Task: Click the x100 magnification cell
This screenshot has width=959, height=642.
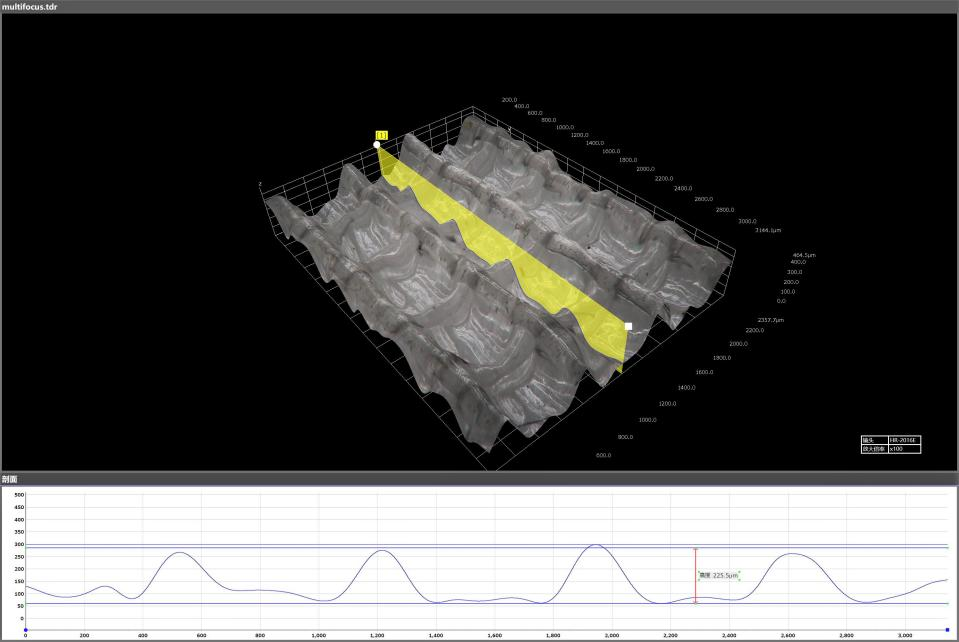Action: click(x=904, y=449)
